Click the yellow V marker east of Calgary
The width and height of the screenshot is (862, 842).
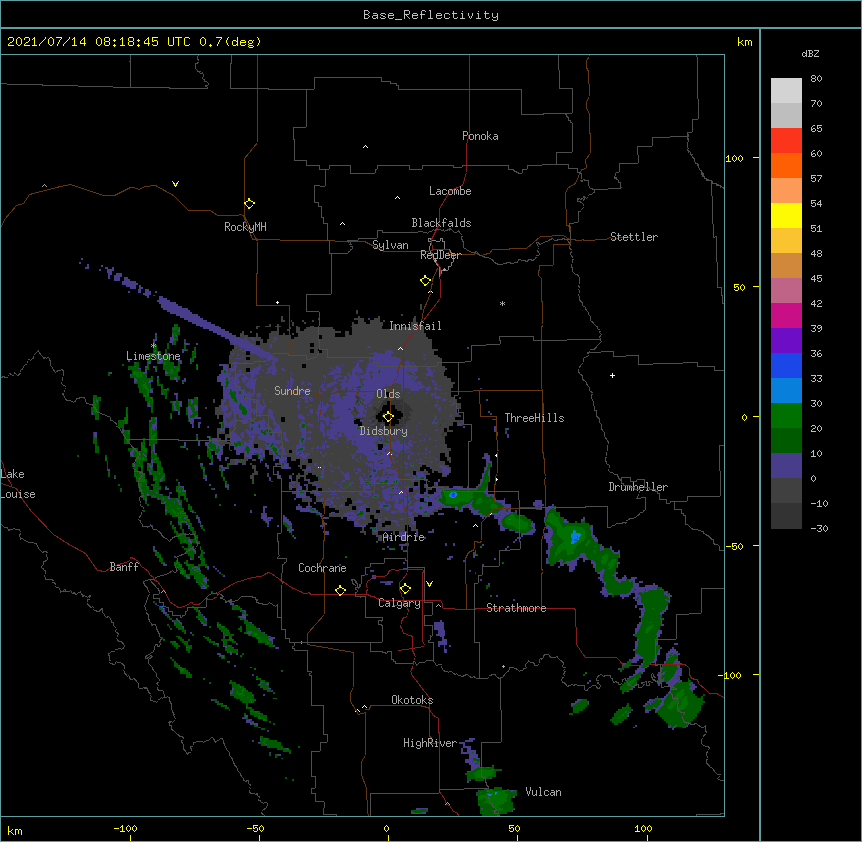[429, 584]
